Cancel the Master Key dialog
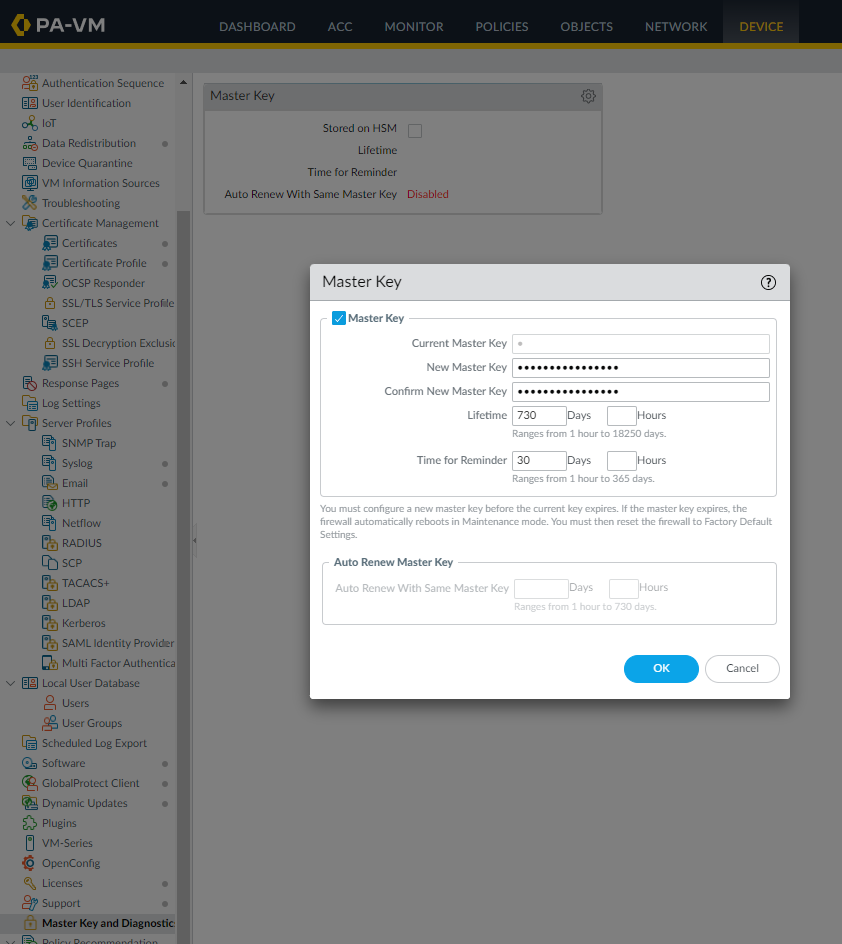 click(742, 669)
